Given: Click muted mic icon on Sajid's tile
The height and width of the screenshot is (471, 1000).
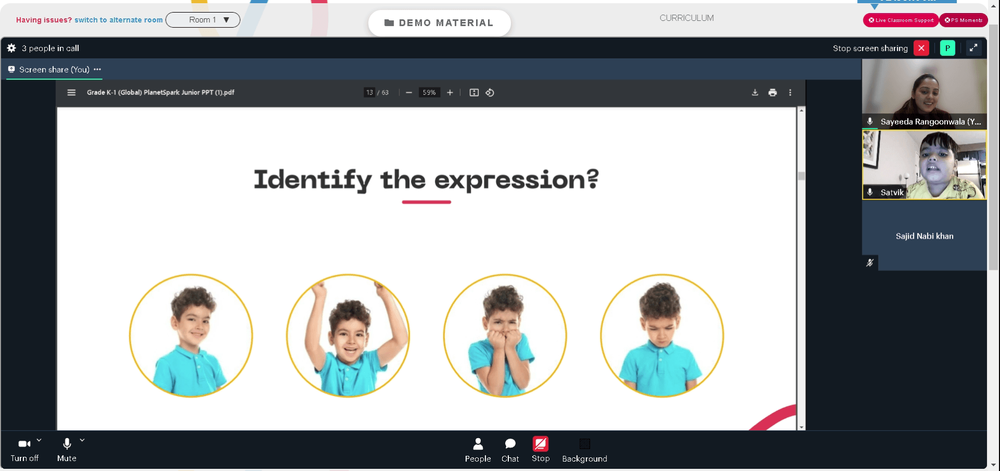Looking at the screenshot, I should [x=870, y=263].
